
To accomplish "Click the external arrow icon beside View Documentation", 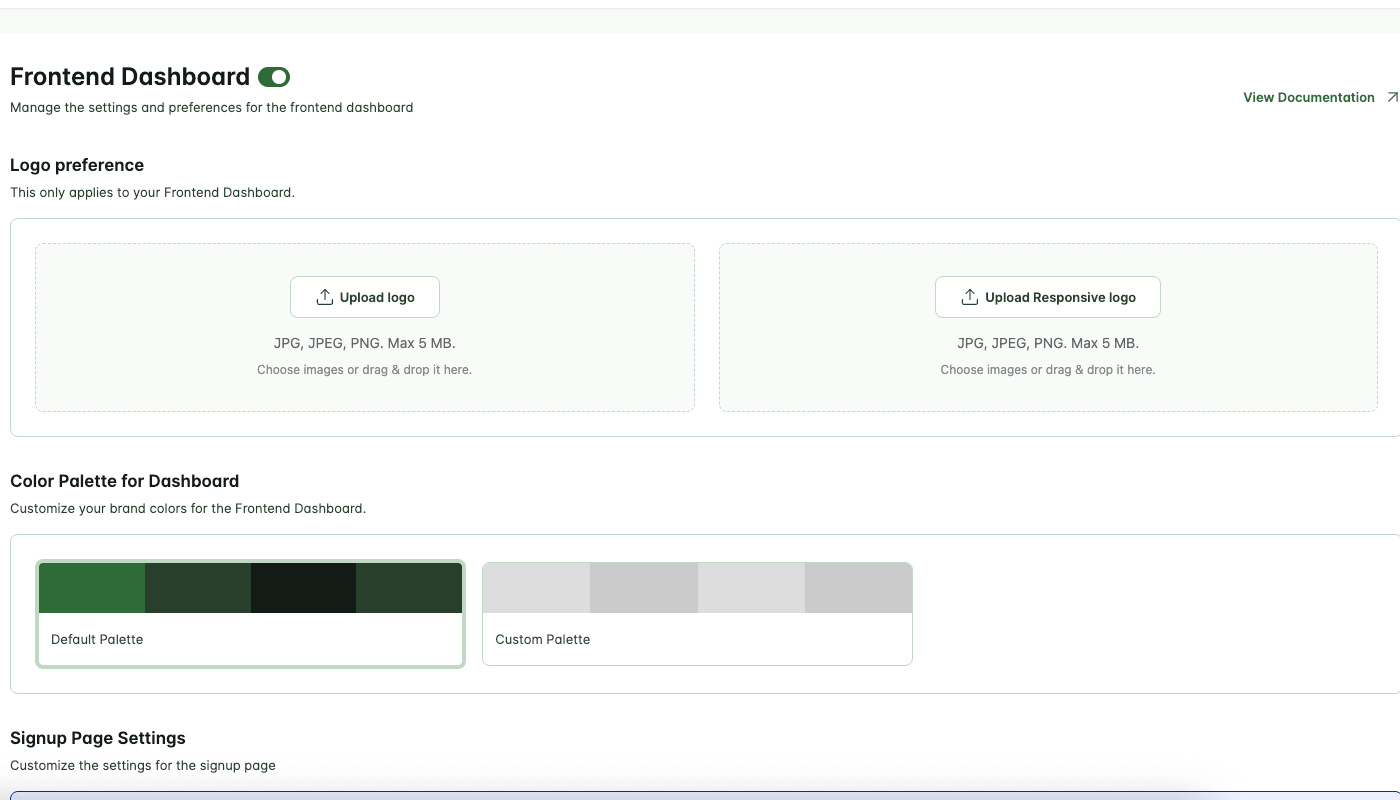I will (x=1392, y=97).
